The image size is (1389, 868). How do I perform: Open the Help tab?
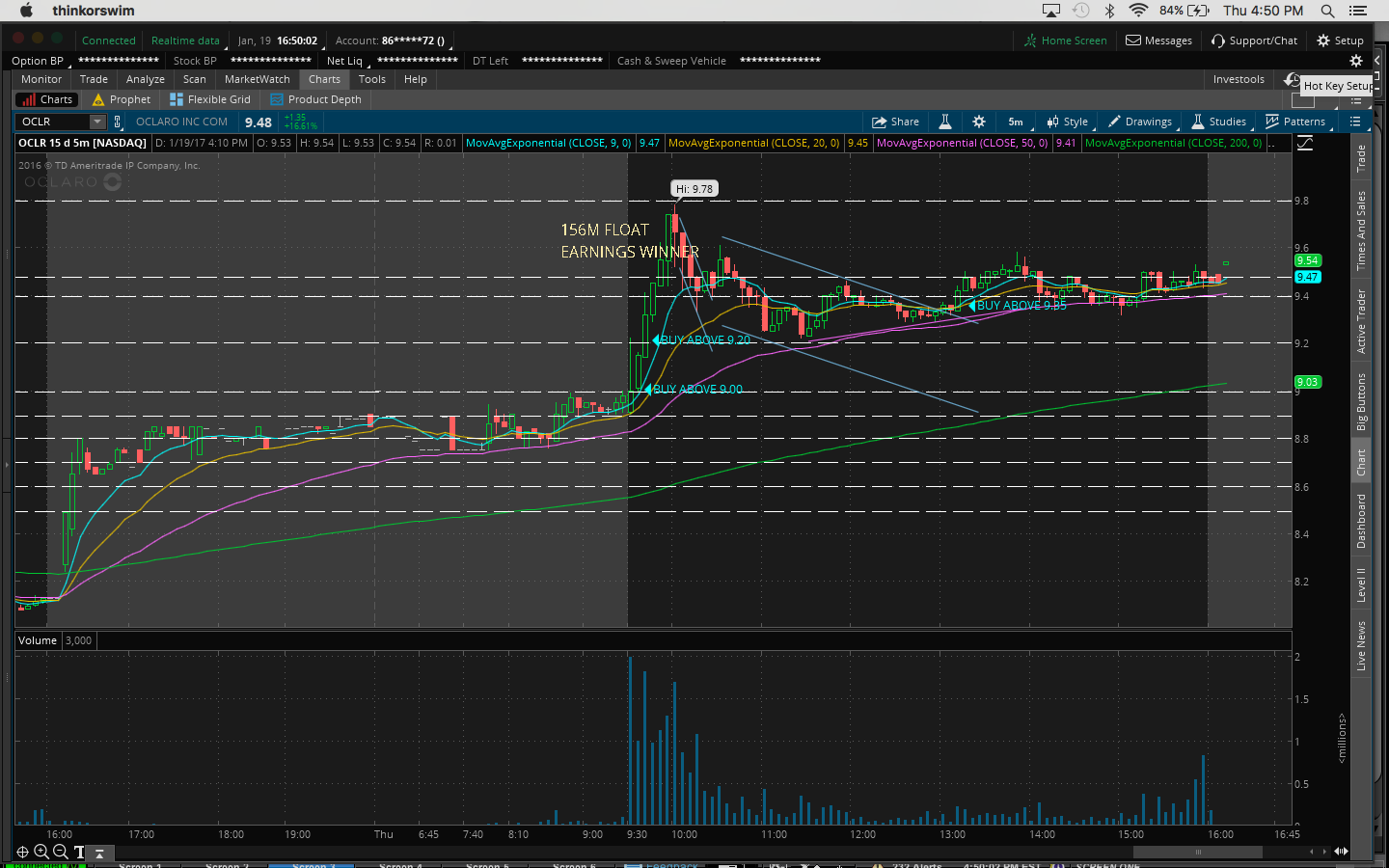[416, 79]
